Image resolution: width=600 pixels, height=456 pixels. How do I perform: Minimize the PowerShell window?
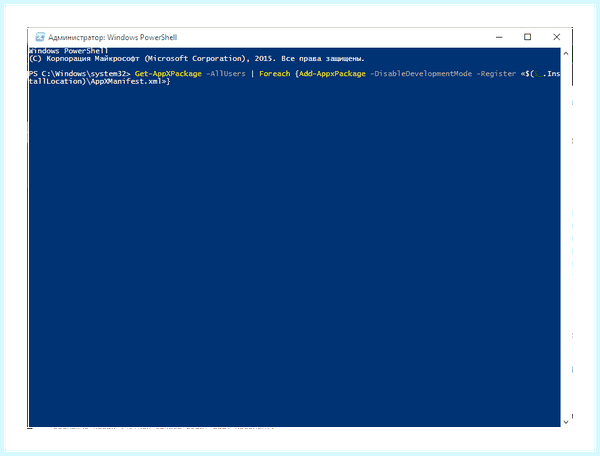coord(499,37)
